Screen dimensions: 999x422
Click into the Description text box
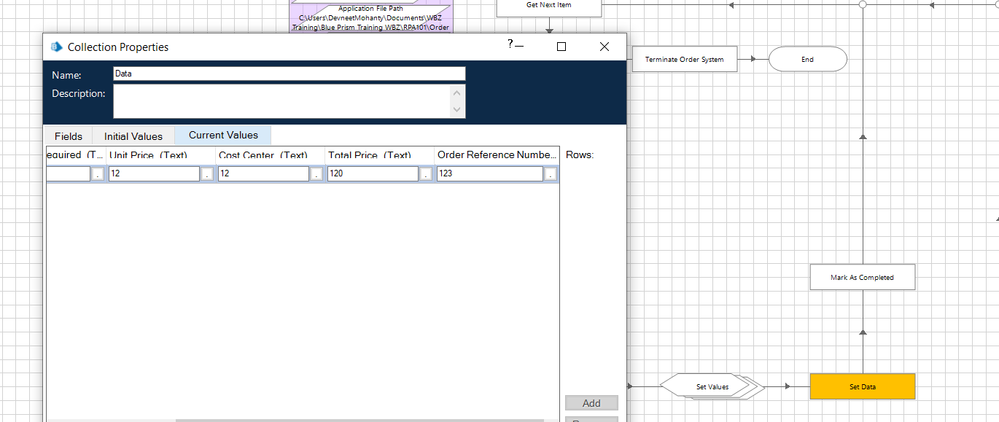pyautogui.click(x=282, y=101)
